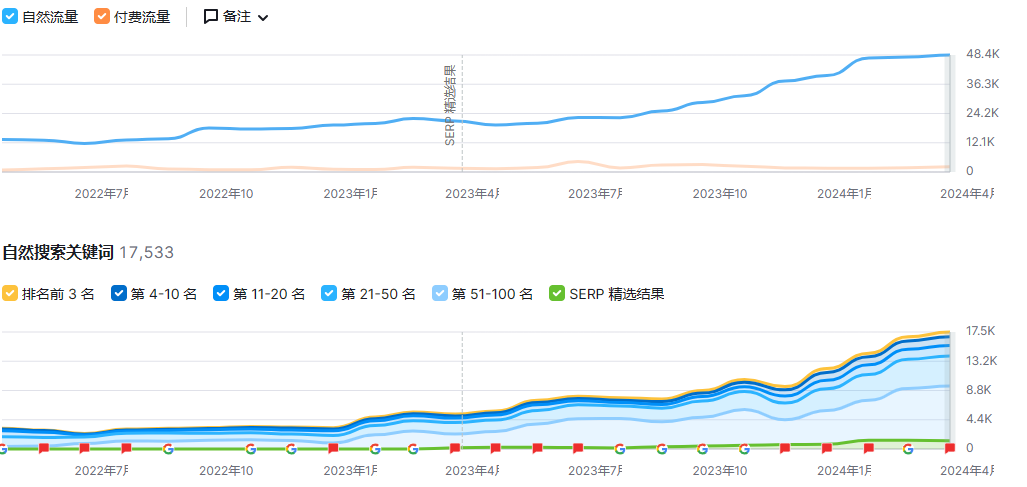
Task: Click the last red flag near 2024年4月
Action: (950, 449)
